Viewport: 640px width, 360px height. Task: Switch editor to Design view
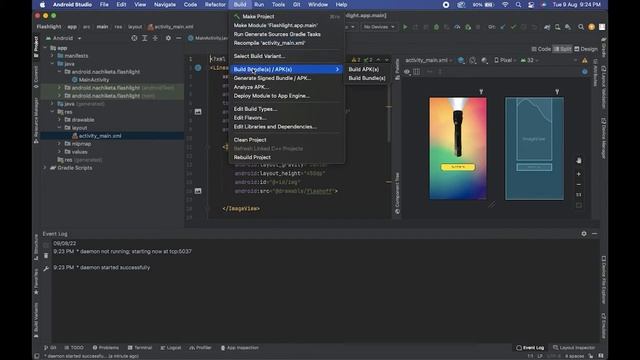tap(586, 49)
